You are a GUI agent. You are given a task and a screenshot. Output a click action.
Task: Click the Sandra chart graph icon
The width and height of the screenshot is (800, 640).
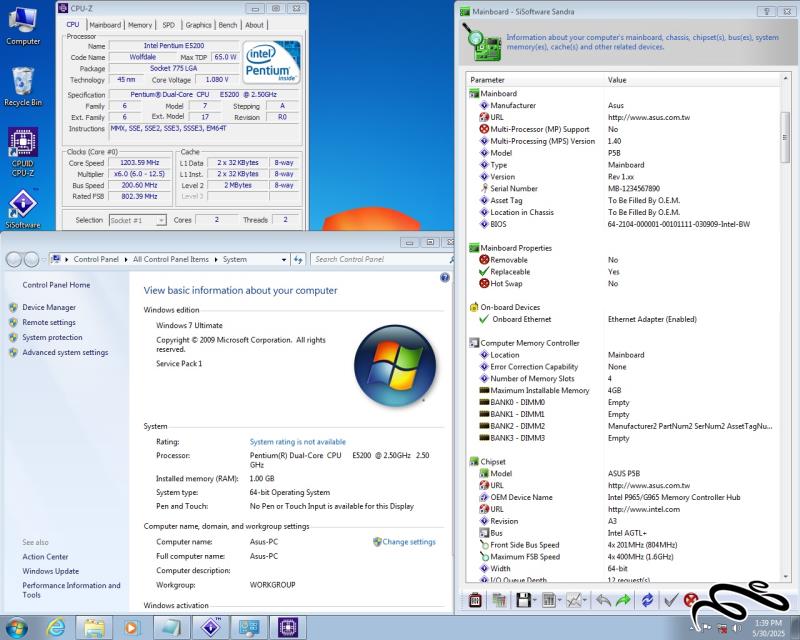573,600
